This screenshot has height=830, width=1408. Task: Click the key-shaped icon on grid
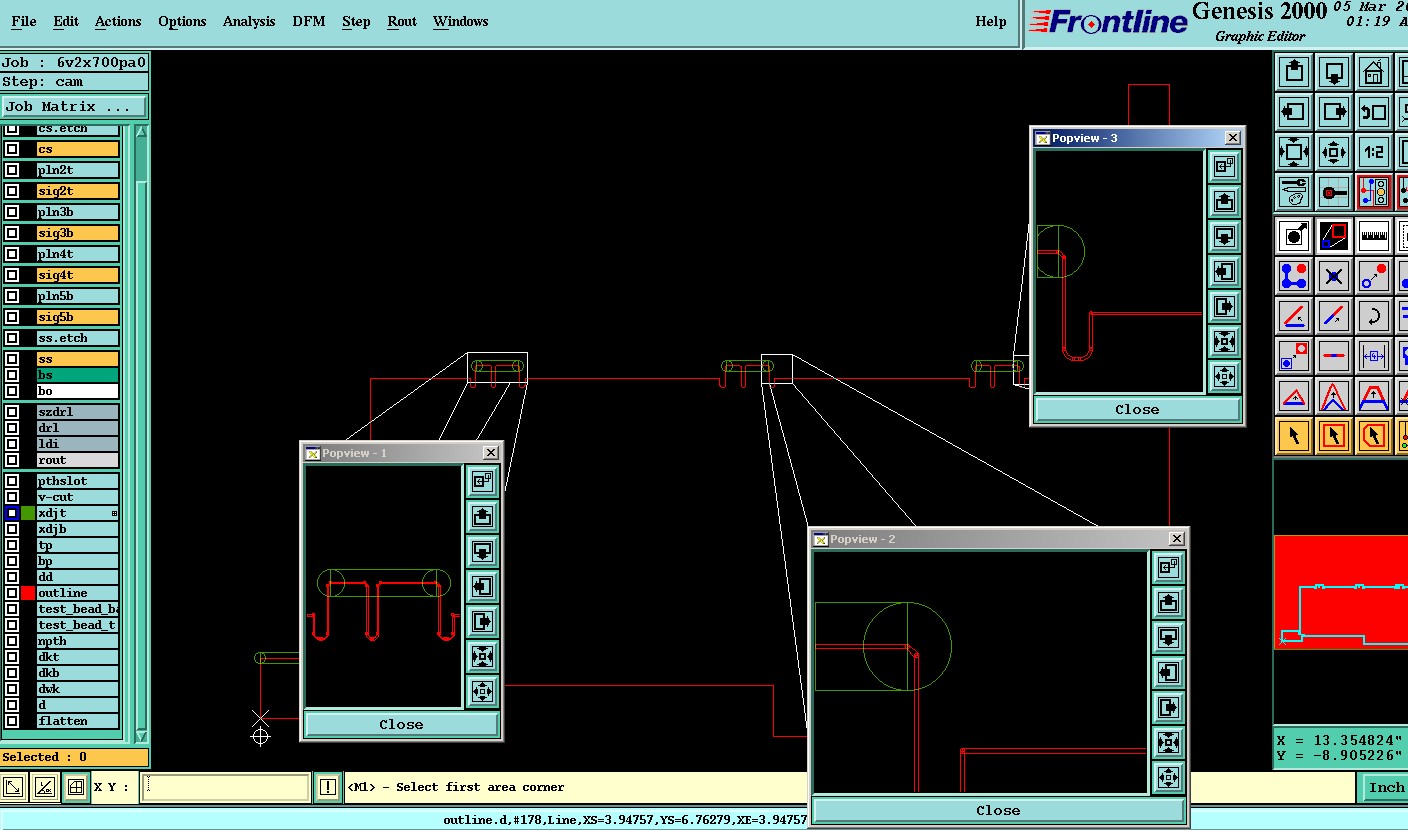[1334, 192]
